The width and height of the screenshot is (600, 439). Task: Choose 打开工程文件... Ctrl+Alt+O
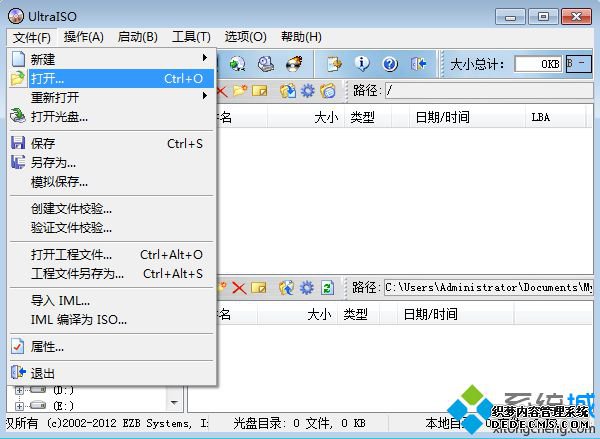coord(112,255)
